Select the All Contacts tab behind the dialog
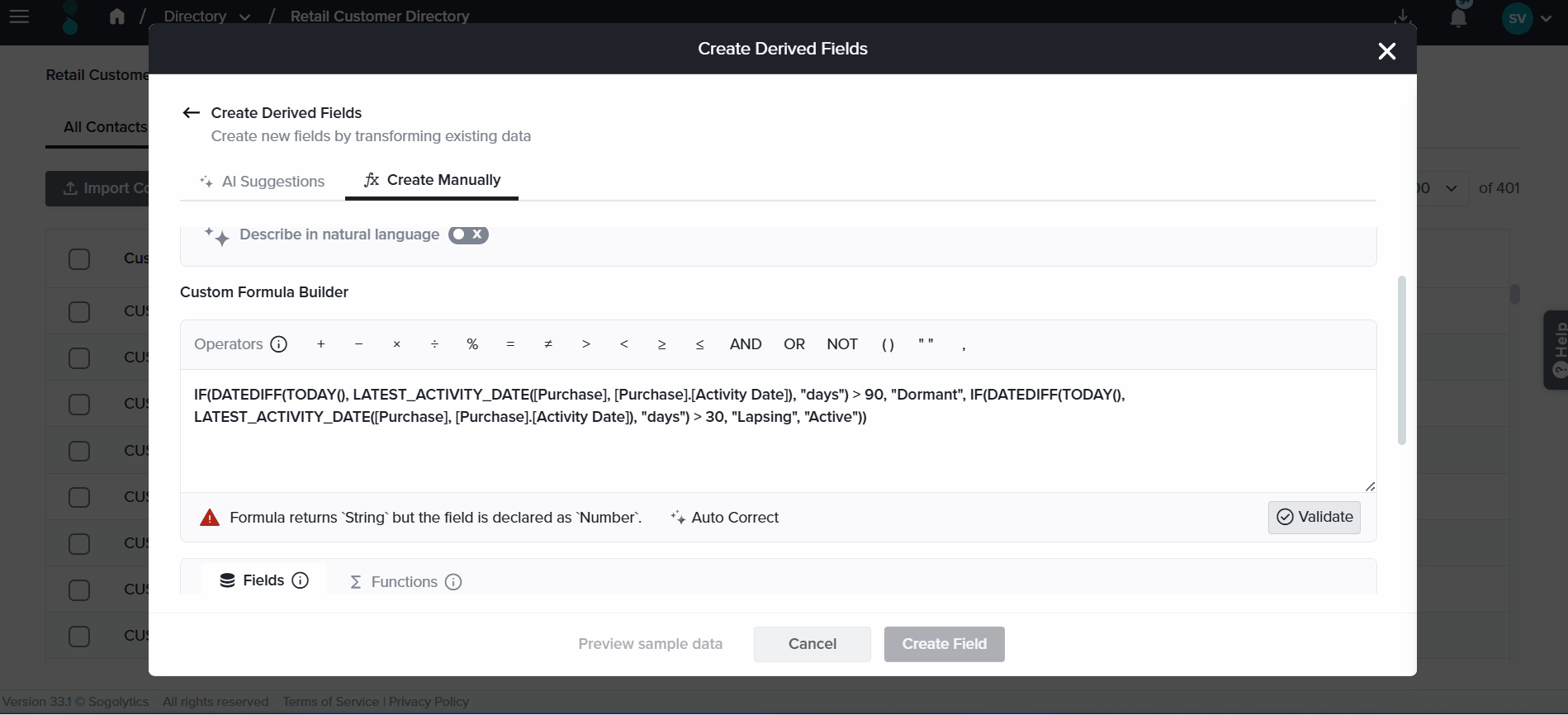Screen dimensions: 1568x715 click(x=105, y=127)
